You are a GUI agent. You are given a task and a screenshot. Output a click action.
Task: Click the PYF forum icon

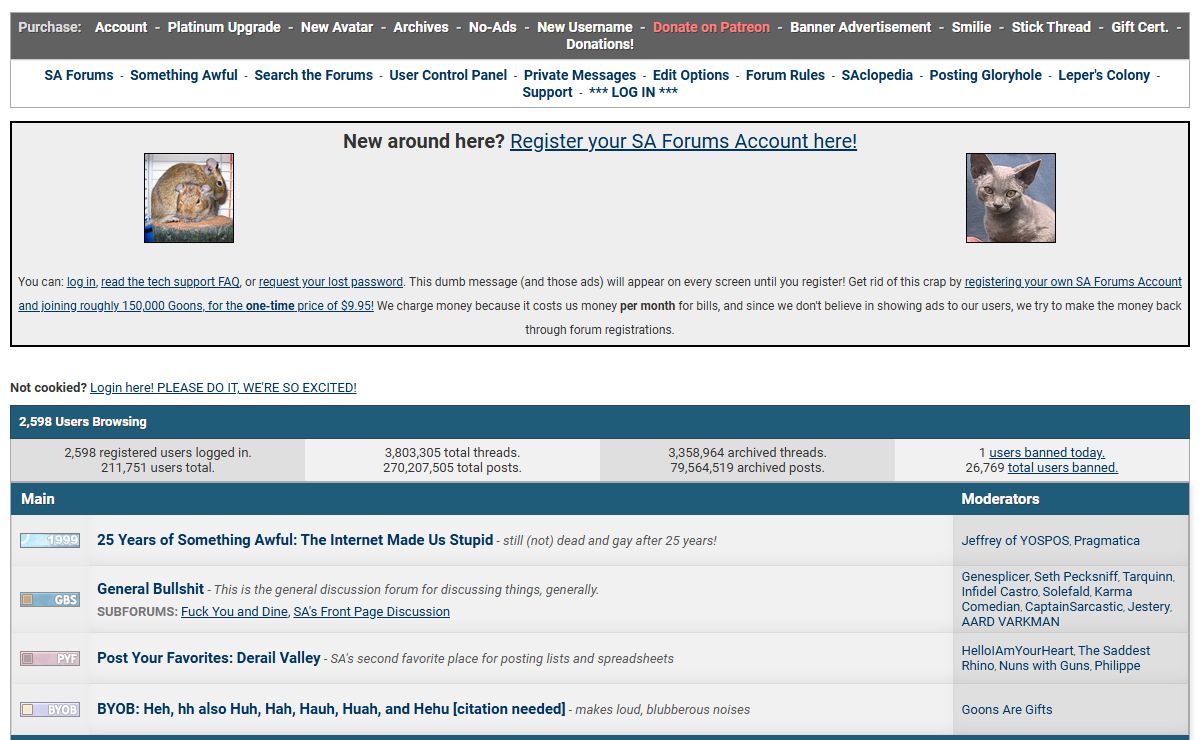click(x=50, y=659)
